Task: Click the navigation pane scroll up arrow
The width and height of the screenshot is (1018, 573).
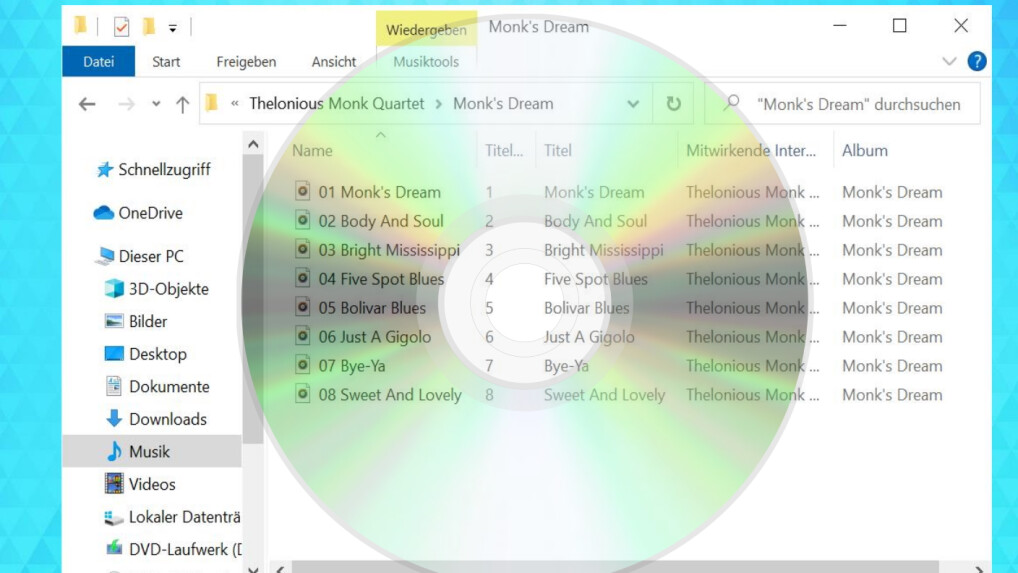Action: click(253, 144)
